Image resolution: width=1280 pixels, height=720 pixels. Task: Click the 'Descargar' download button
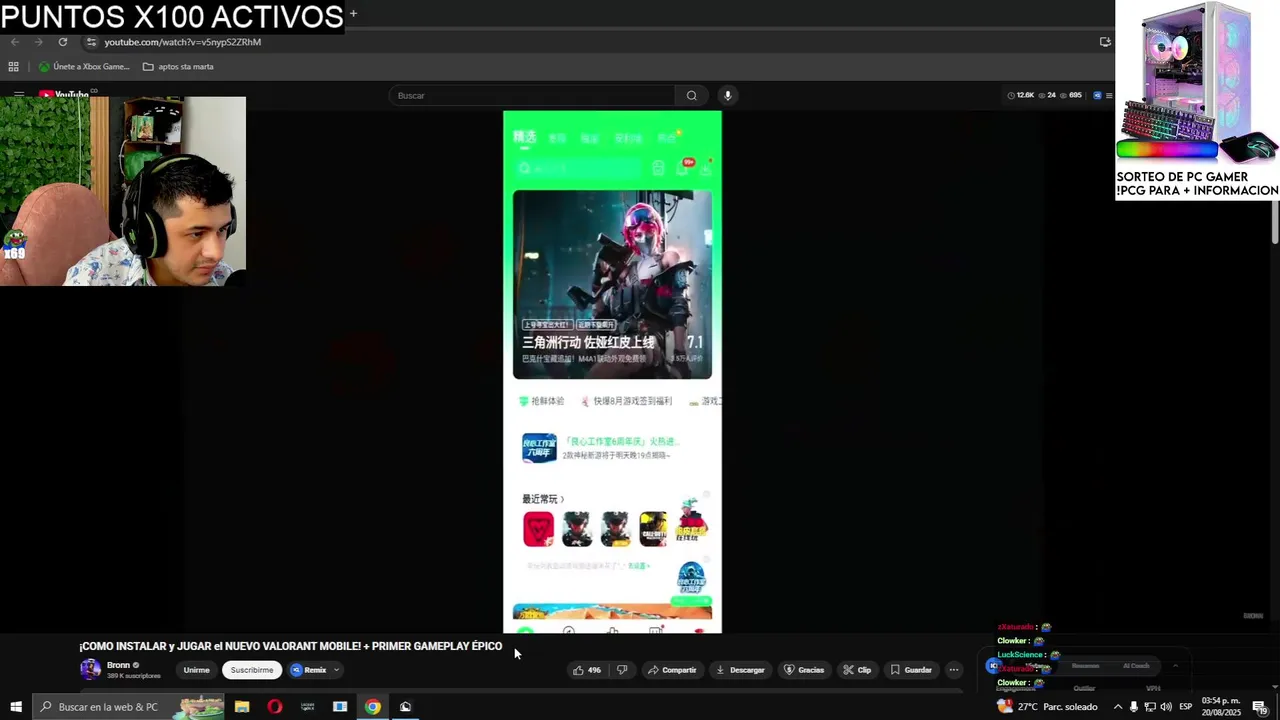tap(740, 670)
